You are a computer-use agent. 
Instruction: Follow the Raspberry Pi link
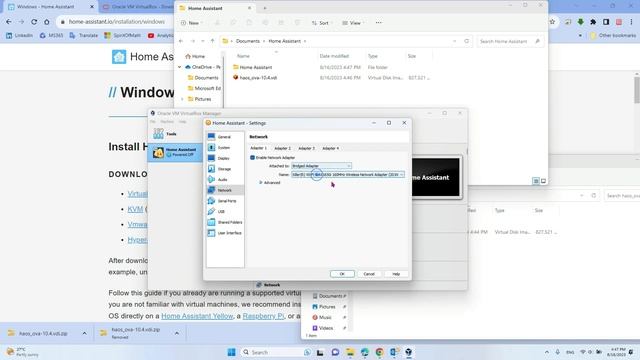[263, 316]
